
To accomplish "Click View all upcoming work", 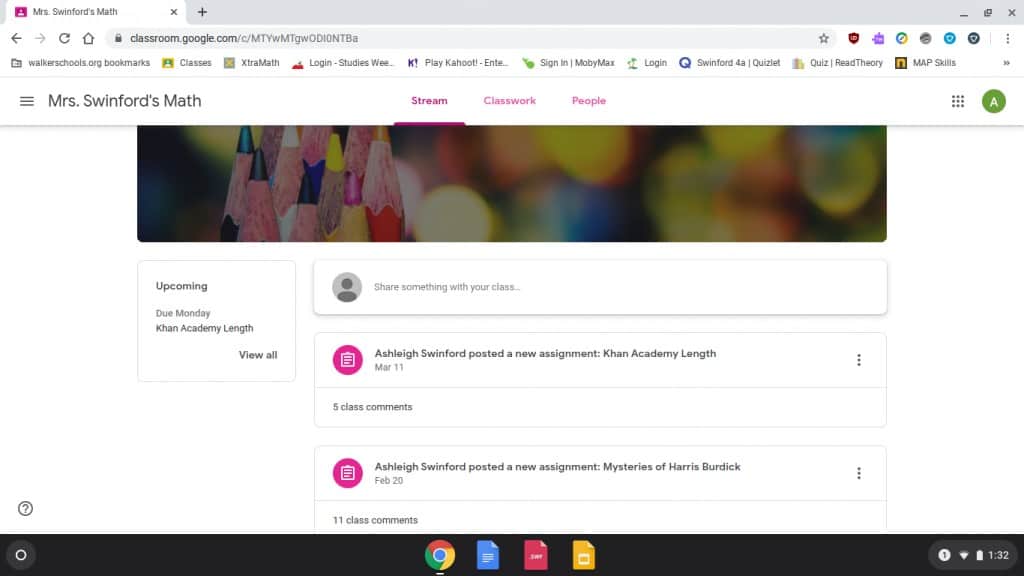I will click(258, 355).
